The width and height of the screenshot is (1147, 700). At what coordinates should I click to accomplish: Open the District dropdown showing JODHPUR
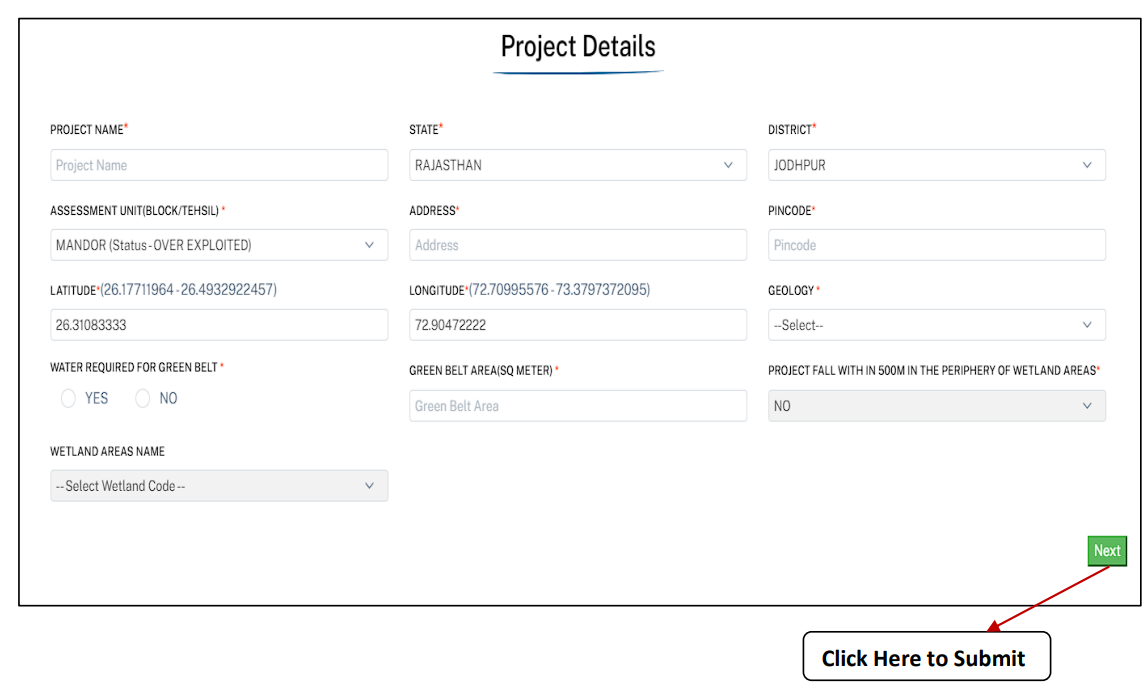click(936, 165)
